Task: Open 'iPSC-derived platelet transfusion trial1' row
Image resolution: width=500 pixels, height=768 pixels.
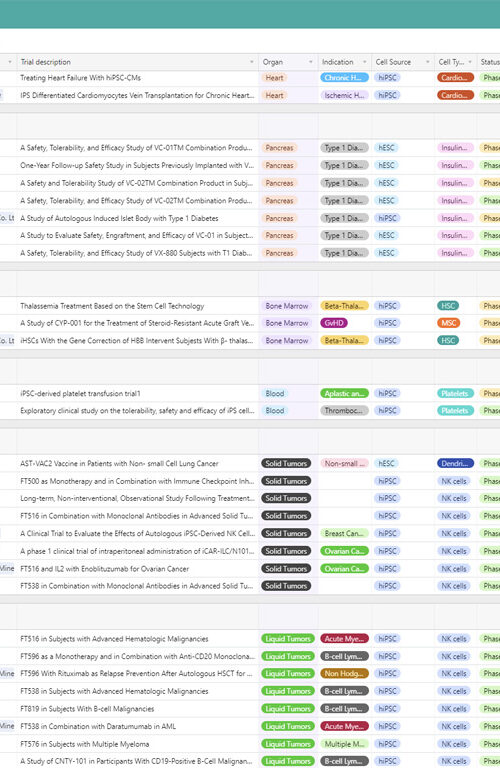Action: (250, 393)
